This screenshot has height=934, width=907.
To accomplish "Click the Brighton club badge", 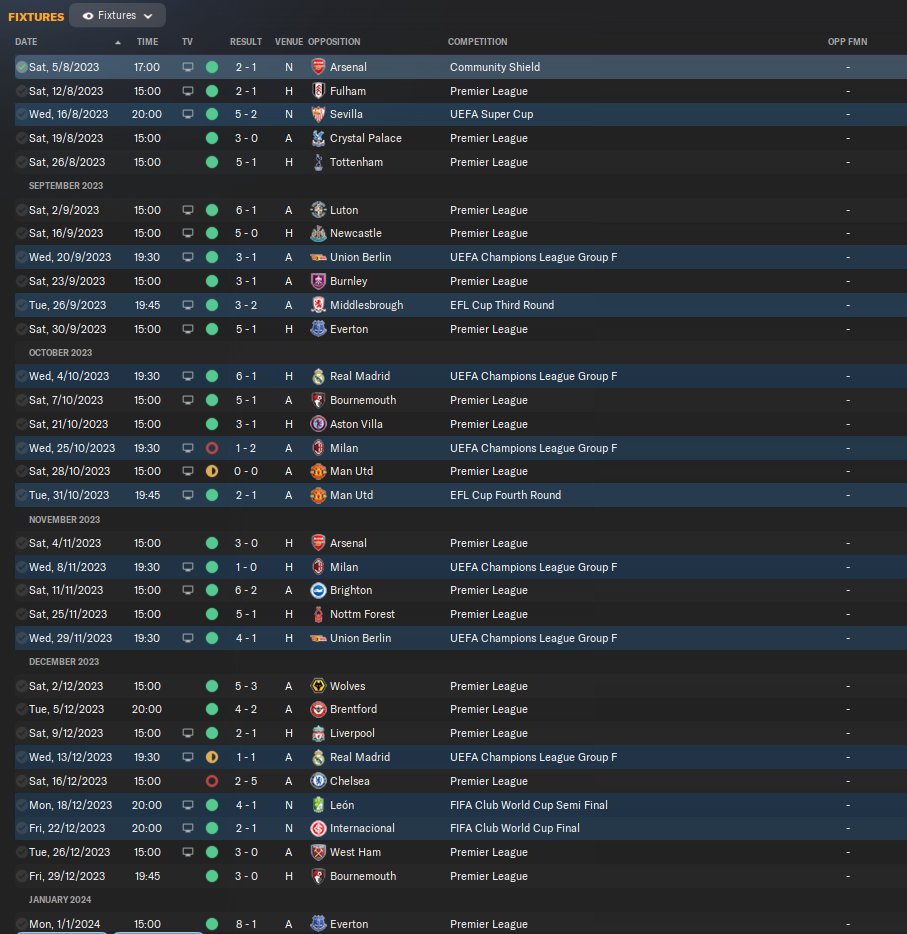I will click(x=319, y=590).
